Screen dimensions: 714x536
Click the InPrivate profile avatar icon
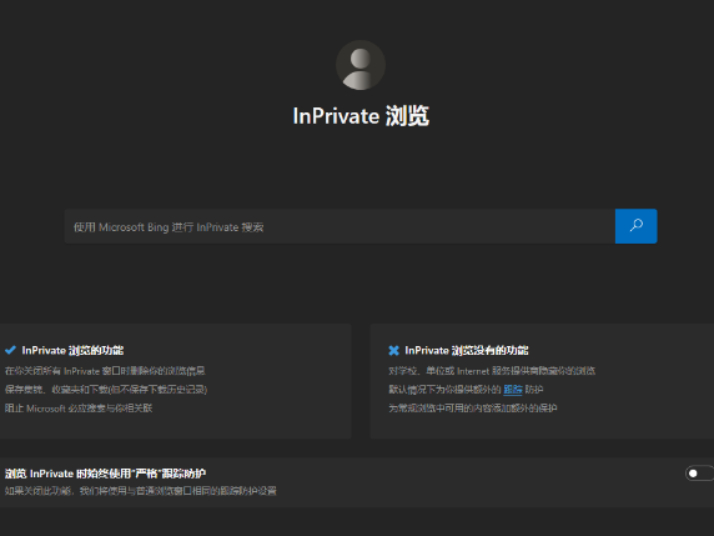361,65
